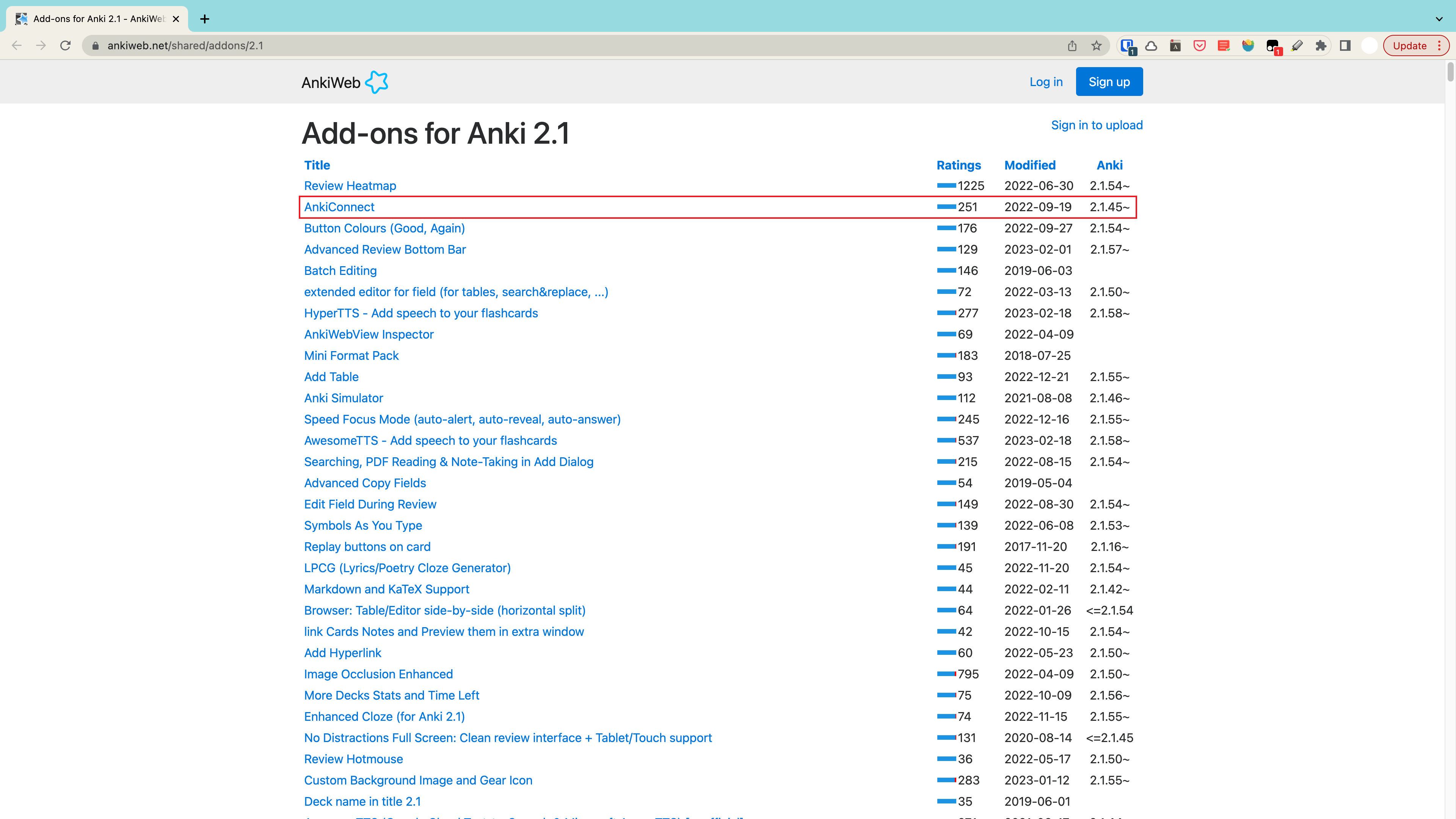This screenshot has height=819, width=1456.
Task: Click Sign in to upload link
Action: pyautogui.click(x=1097, y=125)
